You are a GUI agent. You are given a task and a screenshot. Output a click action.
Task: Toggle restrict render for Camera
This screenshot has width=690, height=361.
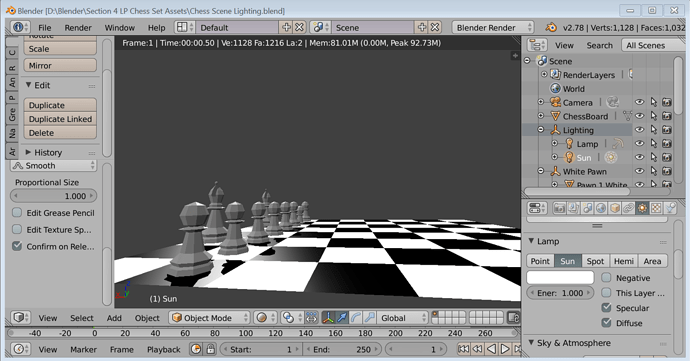point(667,102)
